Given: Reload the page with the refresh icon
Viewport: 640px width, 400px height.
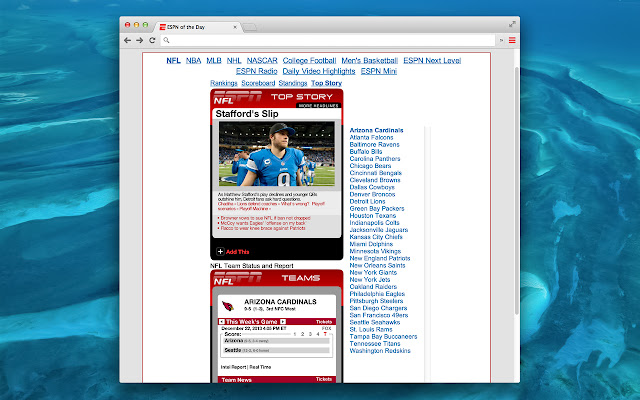Looking at the screenshot, I should click(152, 40).
